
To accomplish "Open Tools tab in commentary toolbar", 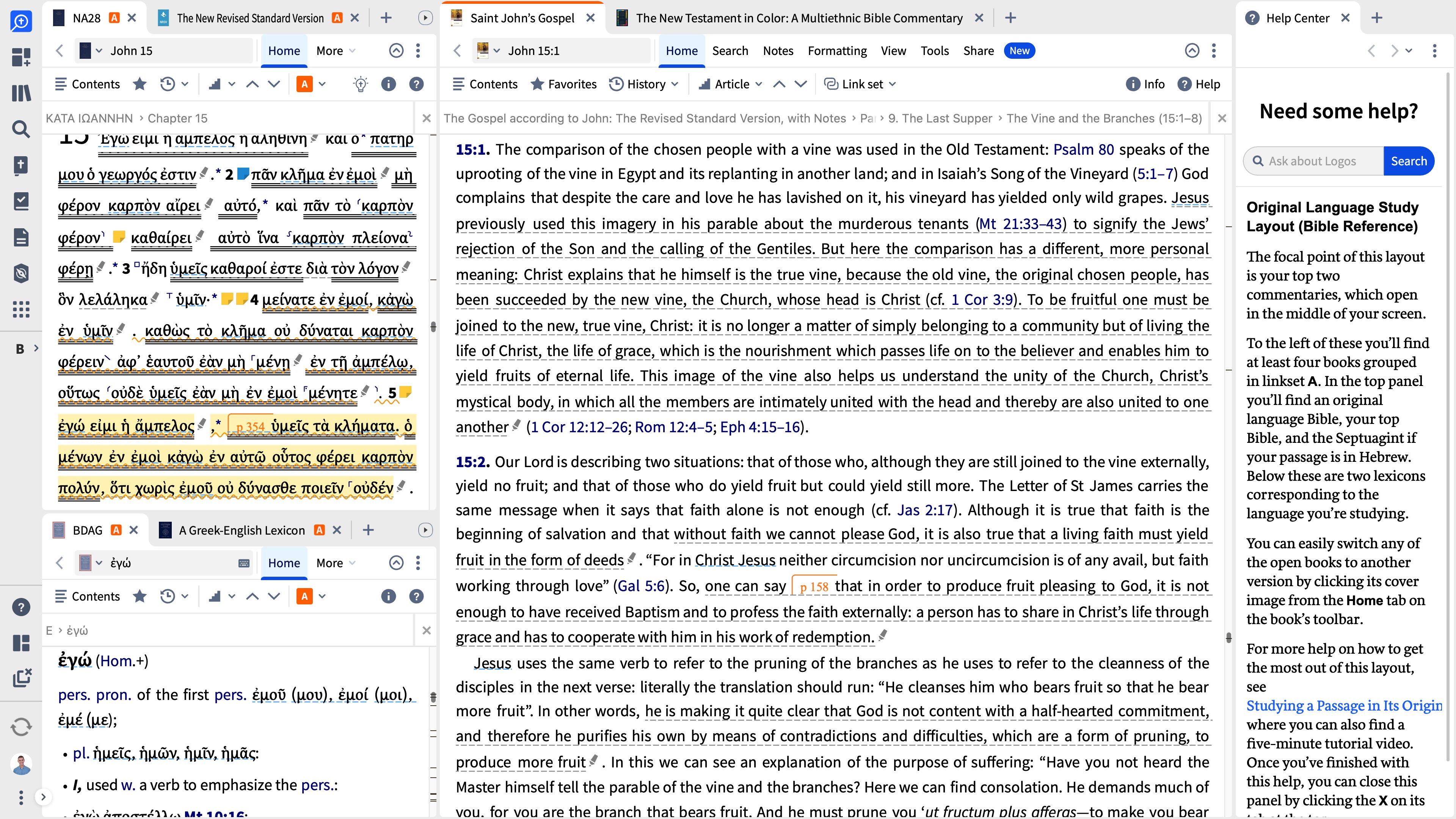I will pyautogui.click(x=934, y=51).
